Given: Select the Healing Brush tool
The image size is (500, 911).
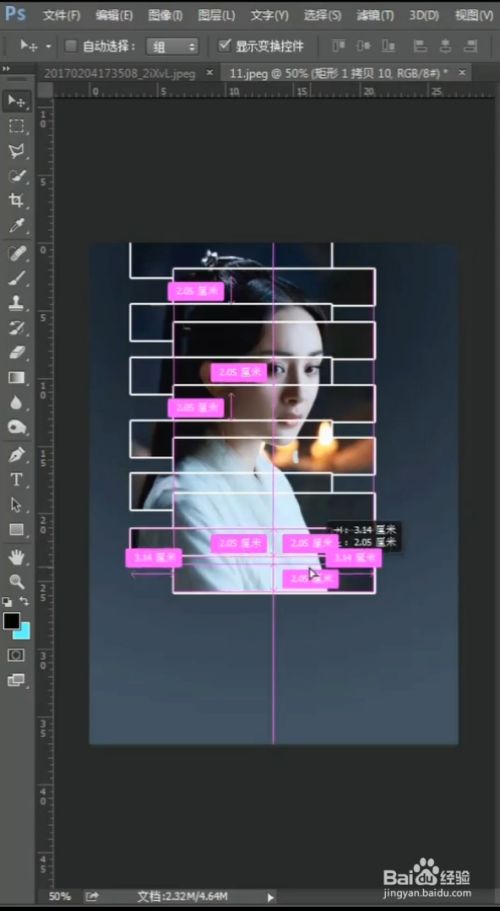Looking at the screenshot, I should 16,253.
